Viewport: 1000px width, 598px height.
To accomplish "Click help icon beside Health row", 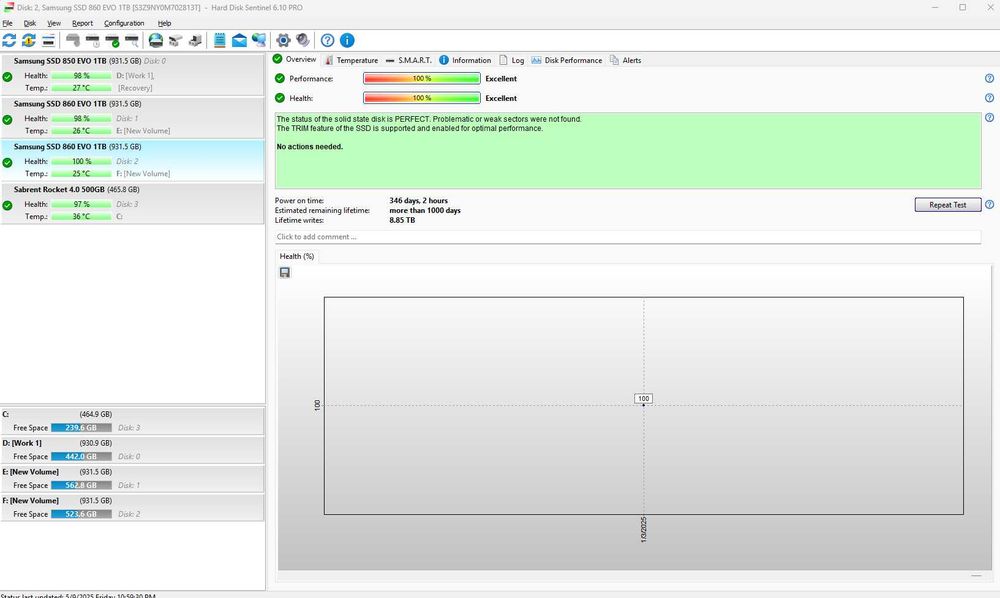I will tap(989, 98).
